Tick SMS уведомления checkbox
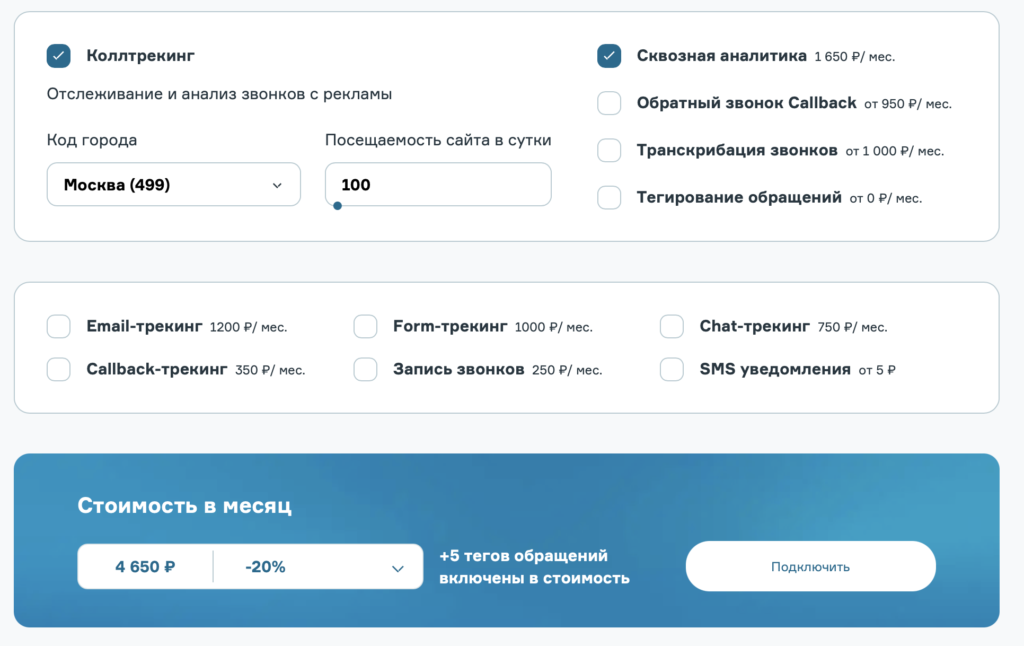 [672, 369]
